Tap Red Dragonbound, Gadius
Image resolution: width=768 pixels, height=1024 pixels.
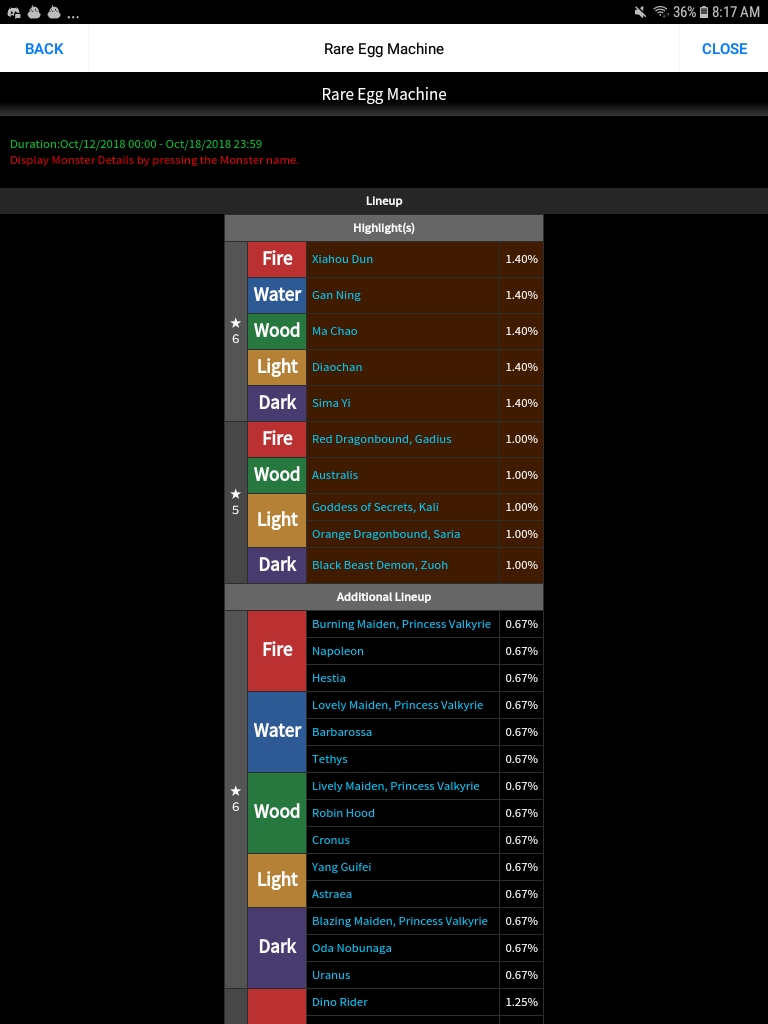coord(381,439)
